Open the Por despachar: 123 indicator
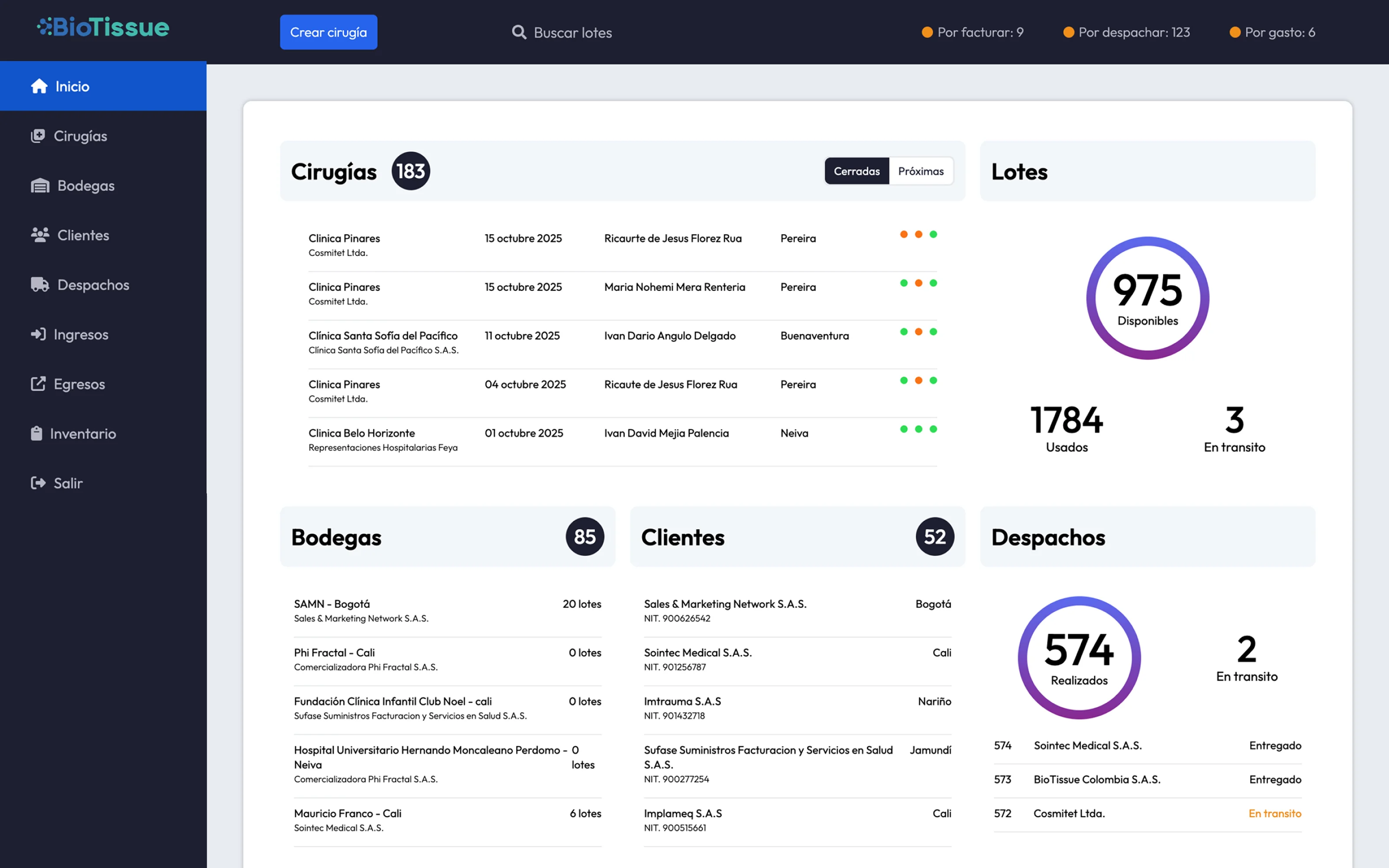The image size is (1389, 868). pos(1126,32)
